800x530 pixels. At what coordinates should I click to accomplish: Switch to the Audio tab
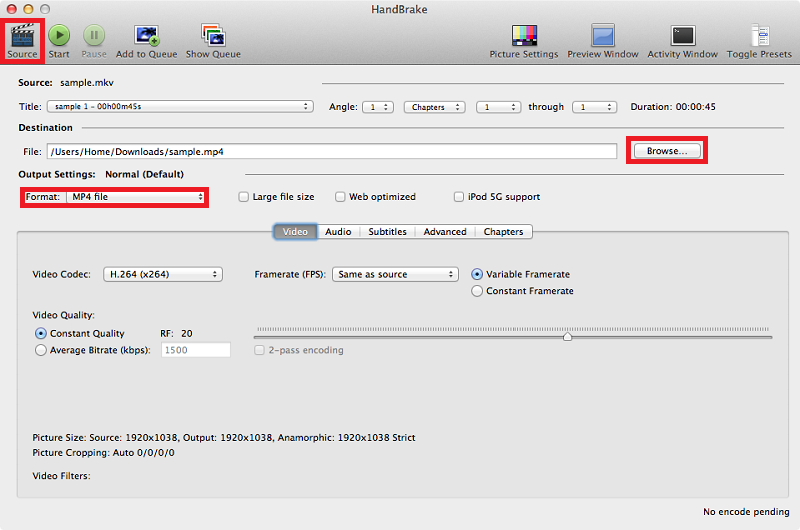338,232
